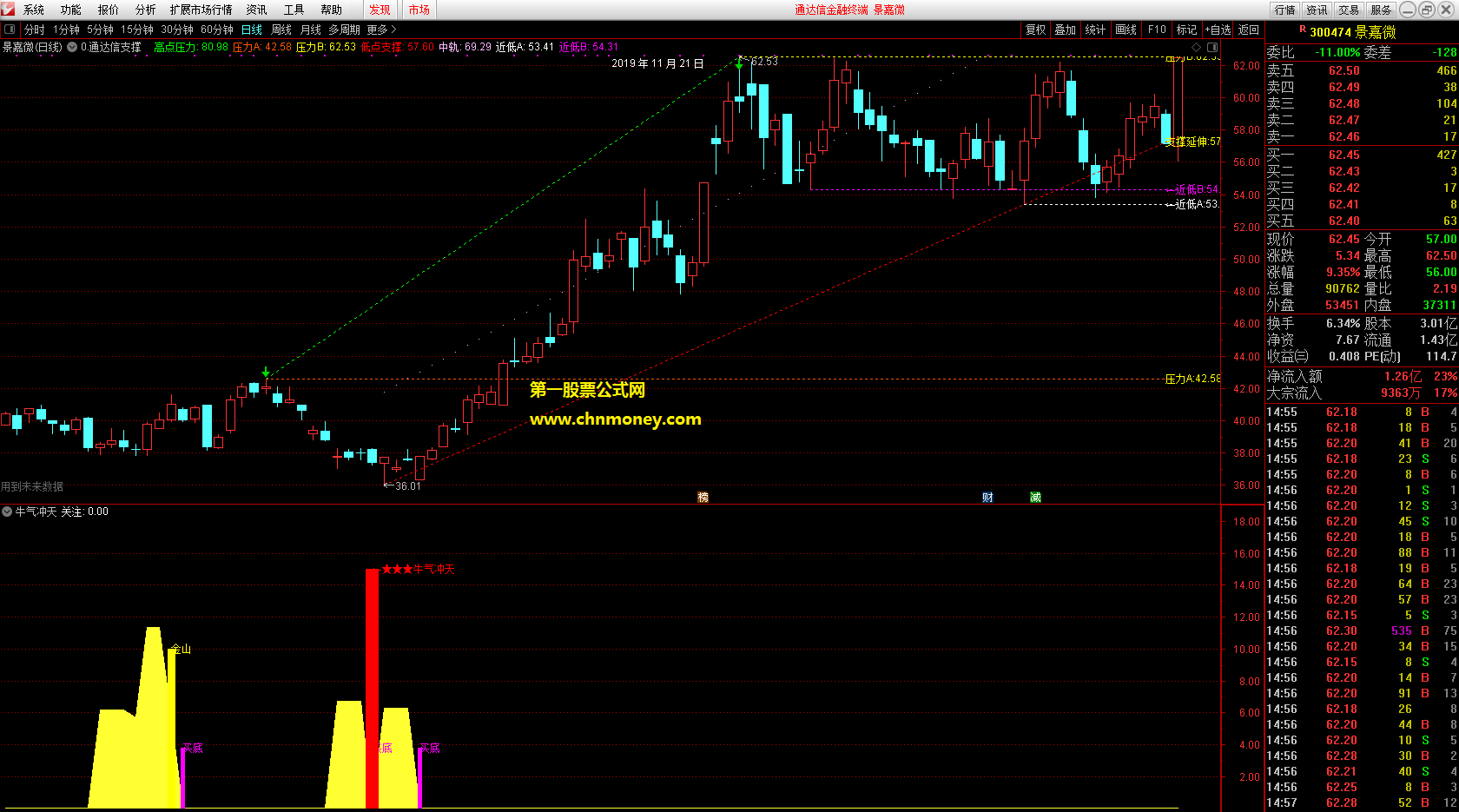Click the 买一 price 62.45

(1344, 155)
